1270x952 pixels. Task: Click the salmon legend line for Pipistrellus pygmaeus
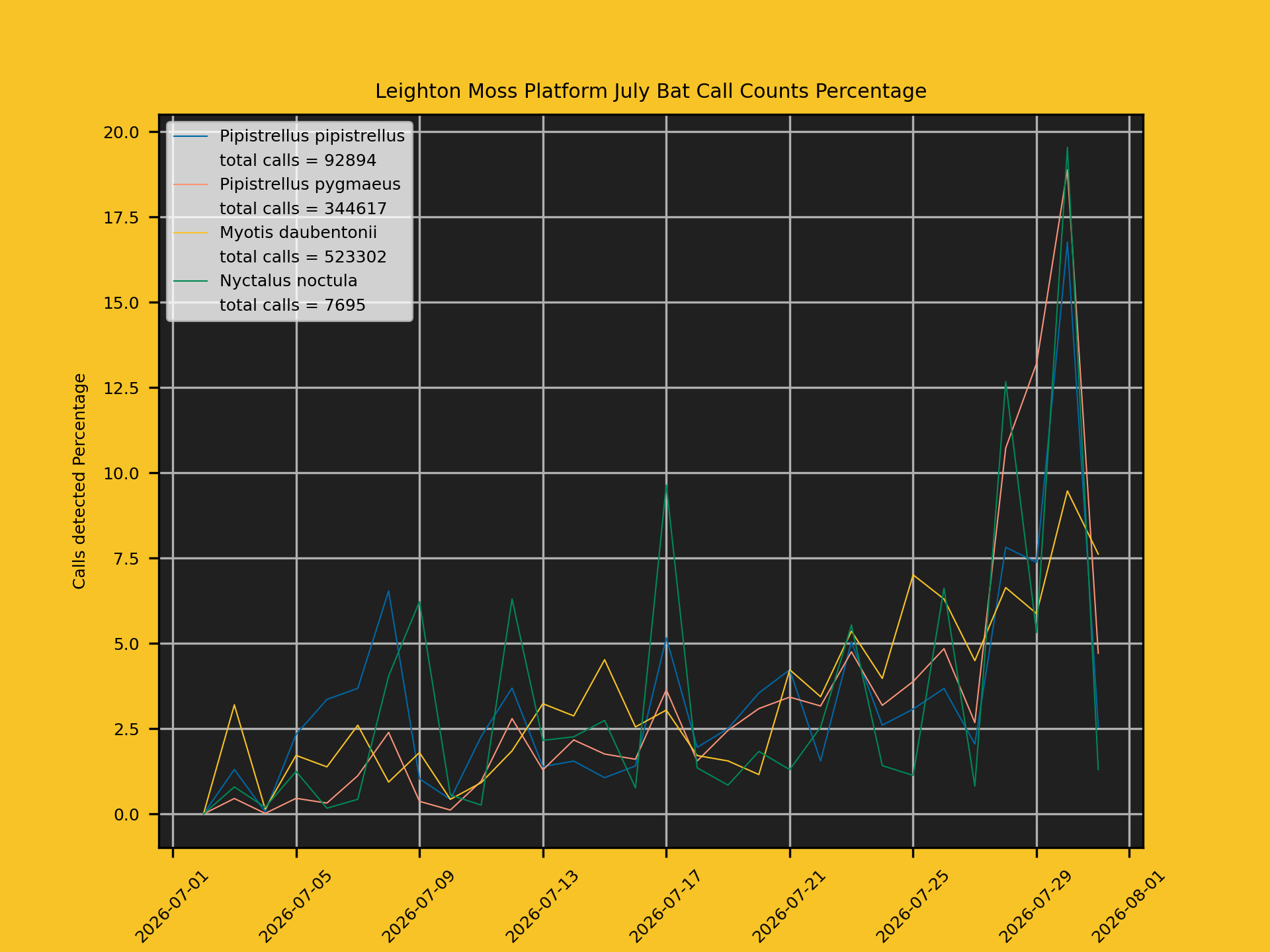(x=190, y=185)
